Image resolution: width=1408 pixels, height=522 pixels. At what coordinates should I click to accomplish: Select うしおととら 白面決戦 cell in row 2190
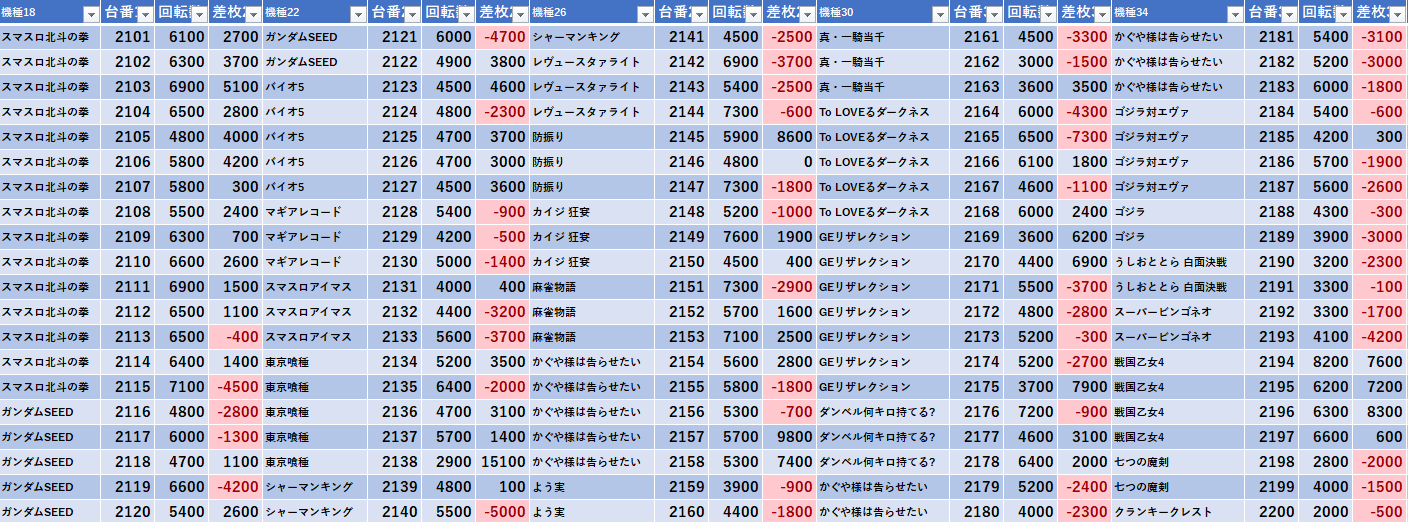(x=1177, y=262)
